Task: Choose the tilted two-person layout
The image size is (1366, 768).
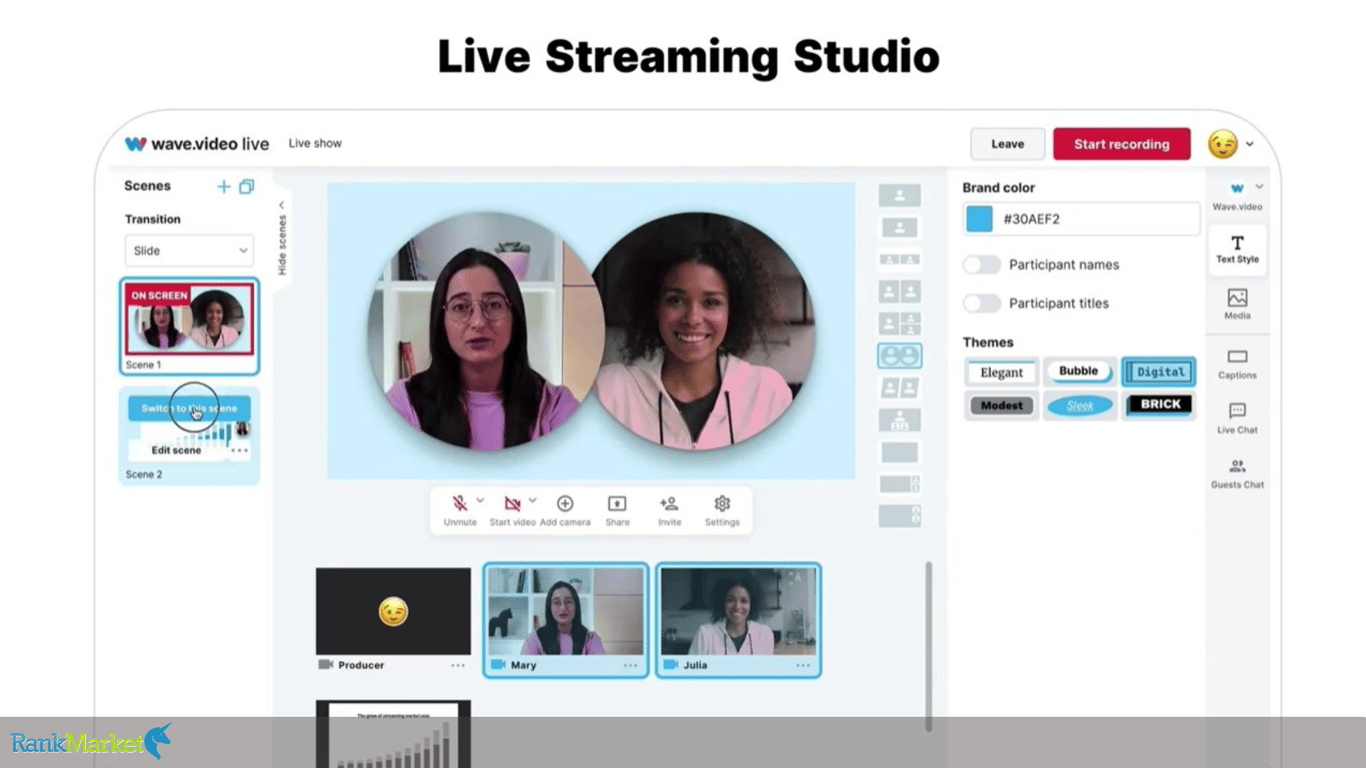Action: pyautogui.click(x=900, y=387)
